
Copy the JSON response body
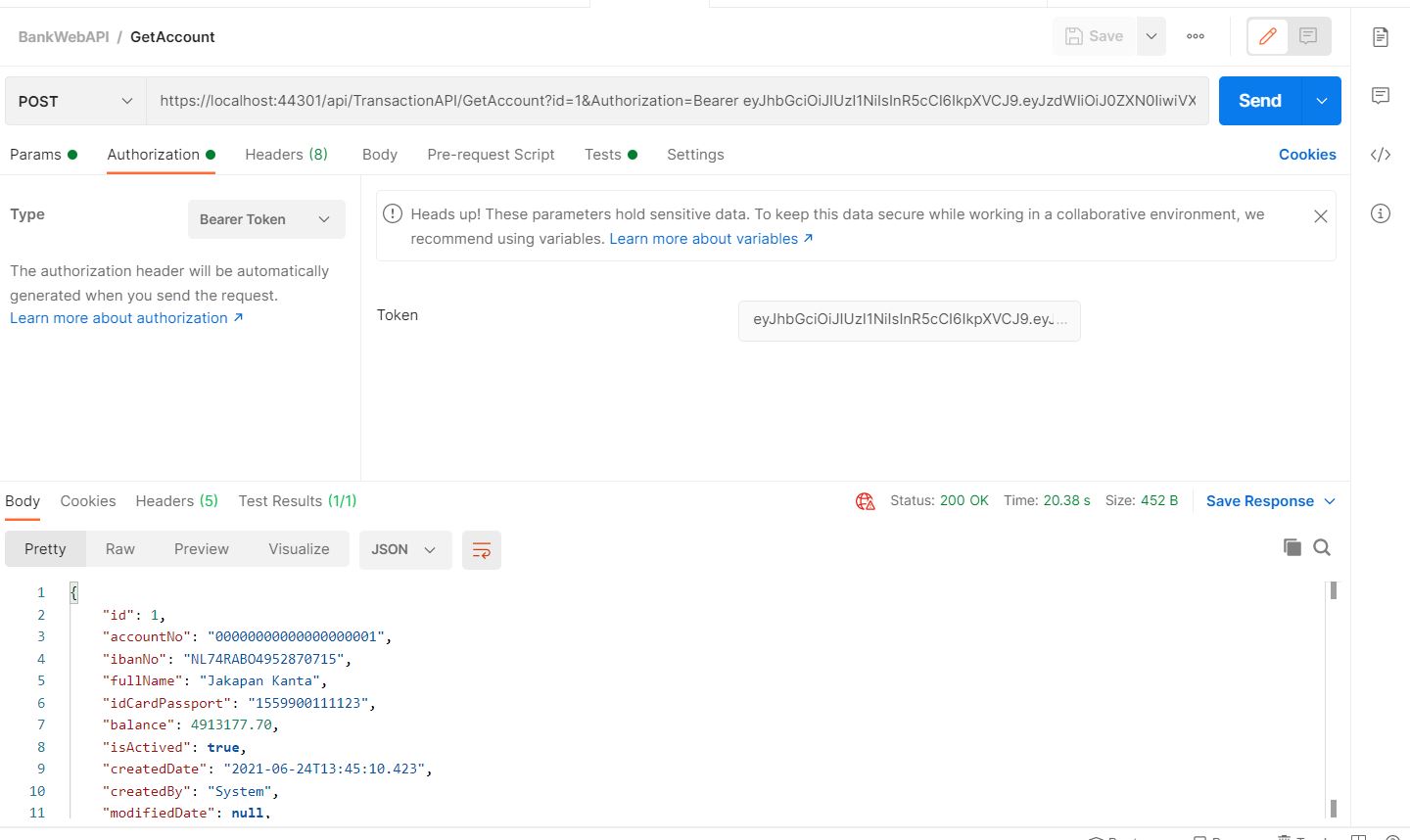click(x=1292, y=546)
